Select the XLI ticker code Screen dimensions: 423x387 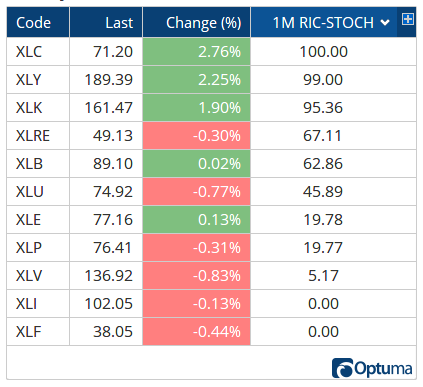tap(26, 304)
